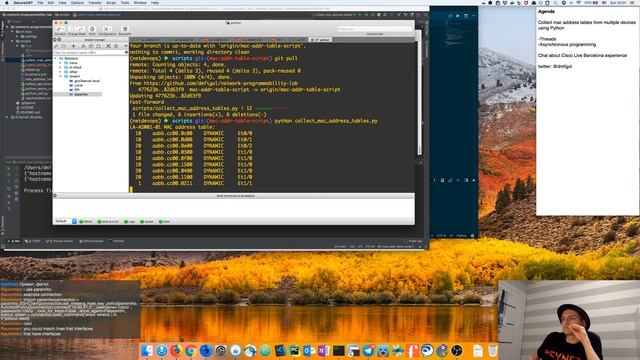Click the menu bar clock showing Sun 20:01
The image size is (640, 360).
coord(618,3)
